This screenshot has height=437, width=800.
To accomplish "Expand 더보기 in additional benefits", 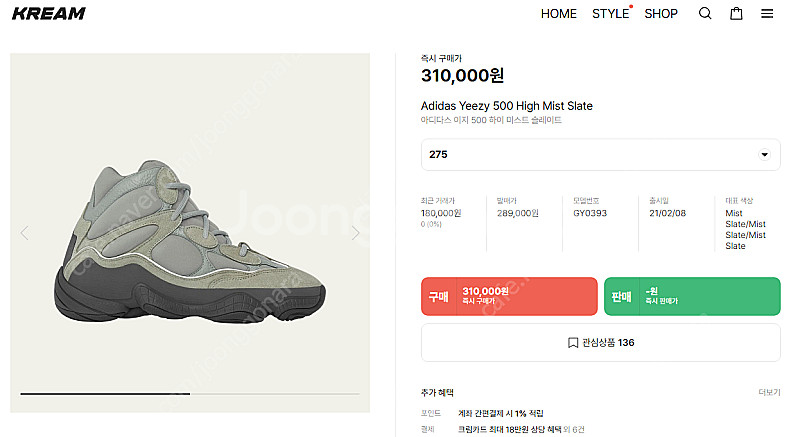I will 769,393.
